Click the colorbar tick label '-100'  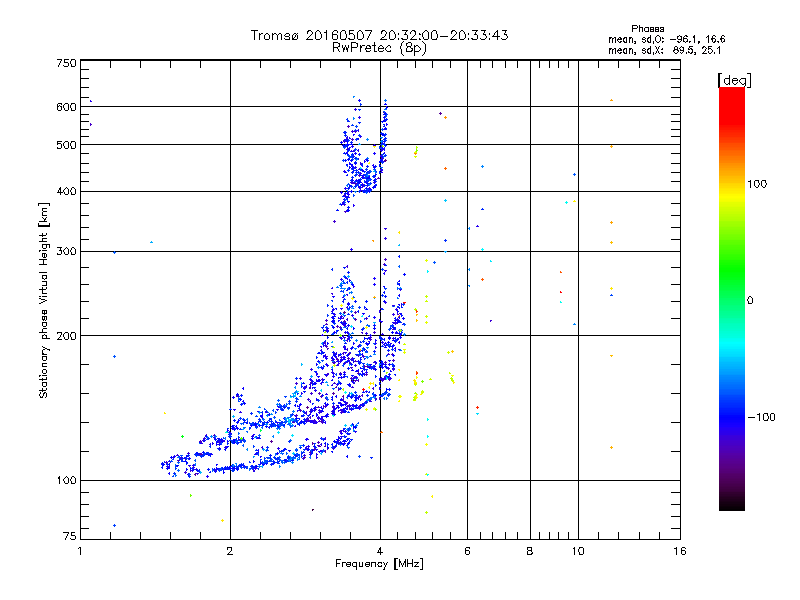tap(762, 417)
